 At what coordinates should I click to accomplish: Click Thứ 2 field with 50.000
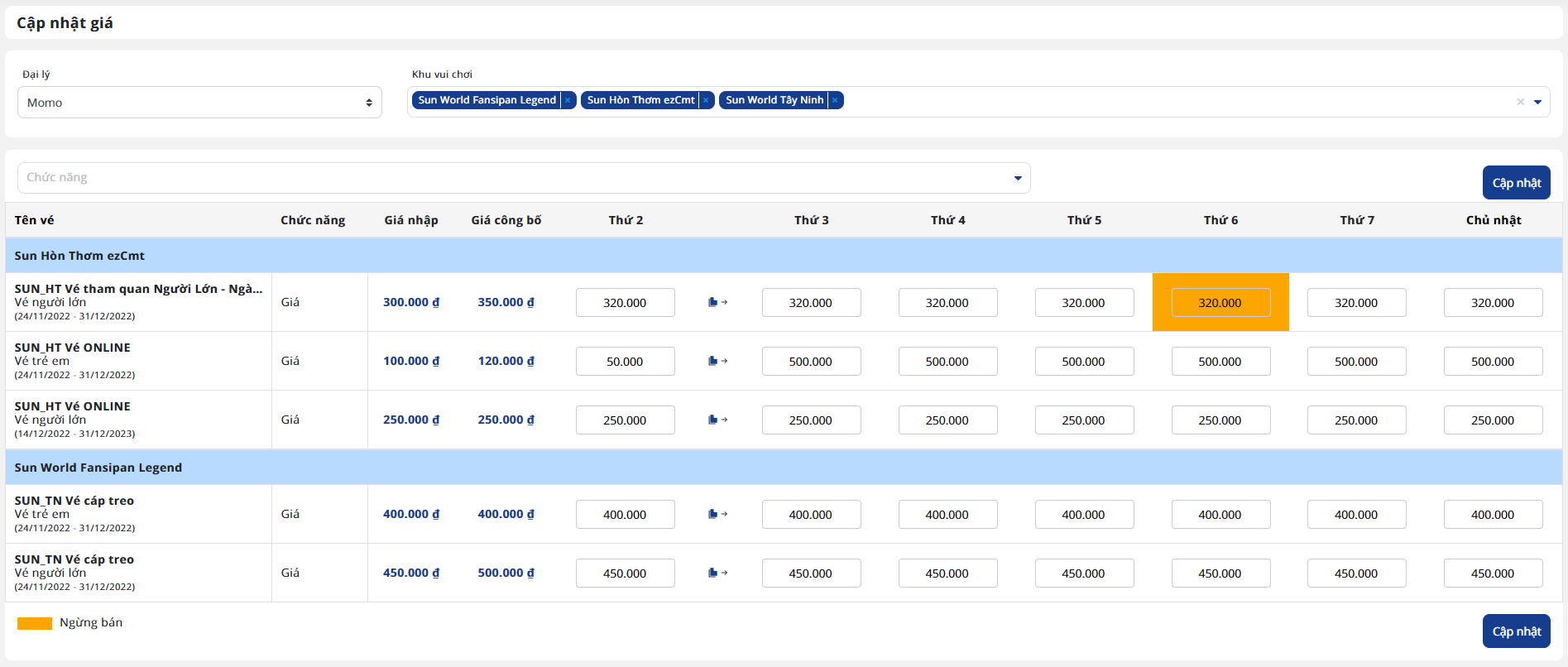coord(625,362)
